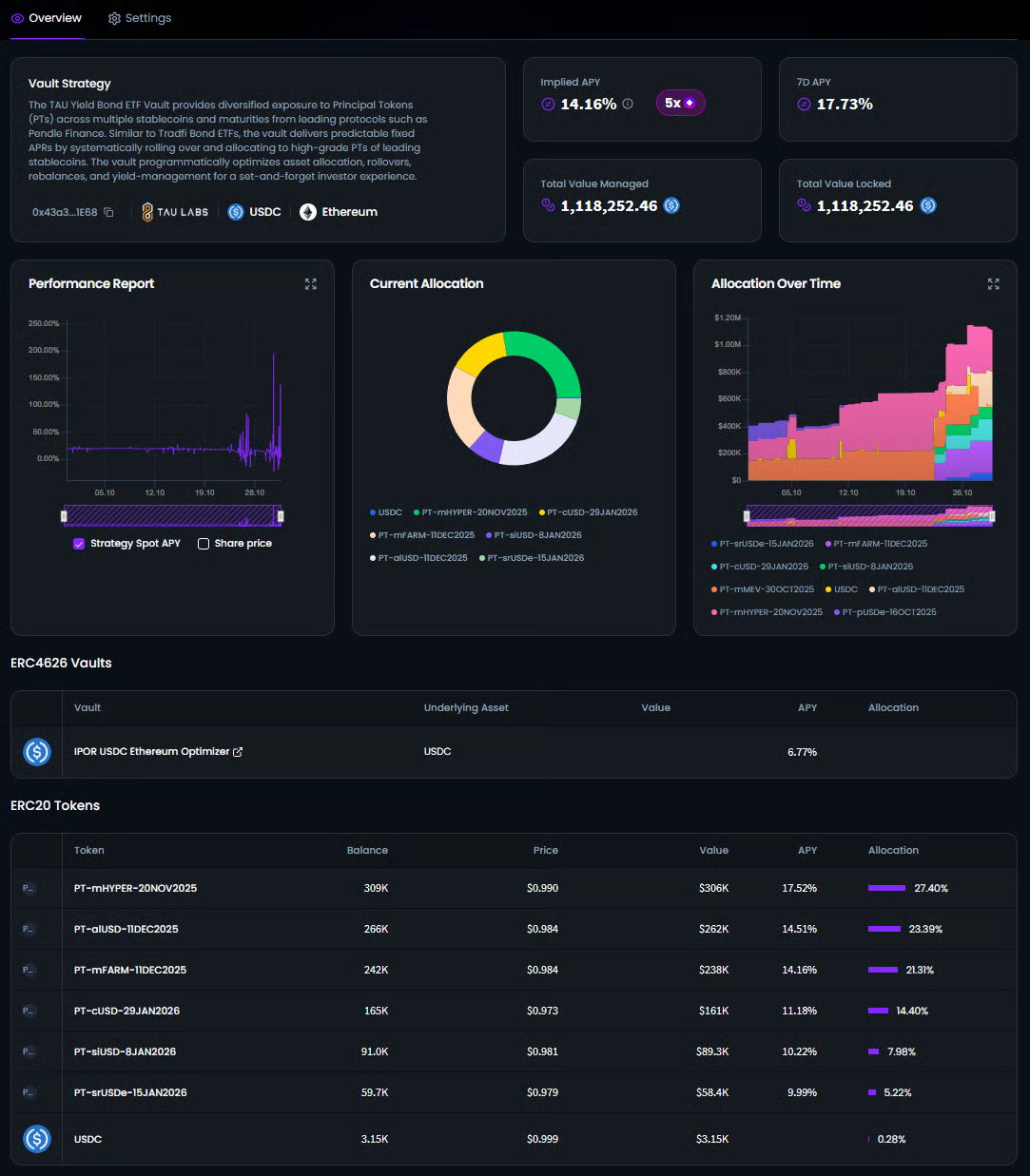
Task: Open the IPOR USDC Ethereum Optimizer vault link
Action: (x=151, y=752)
